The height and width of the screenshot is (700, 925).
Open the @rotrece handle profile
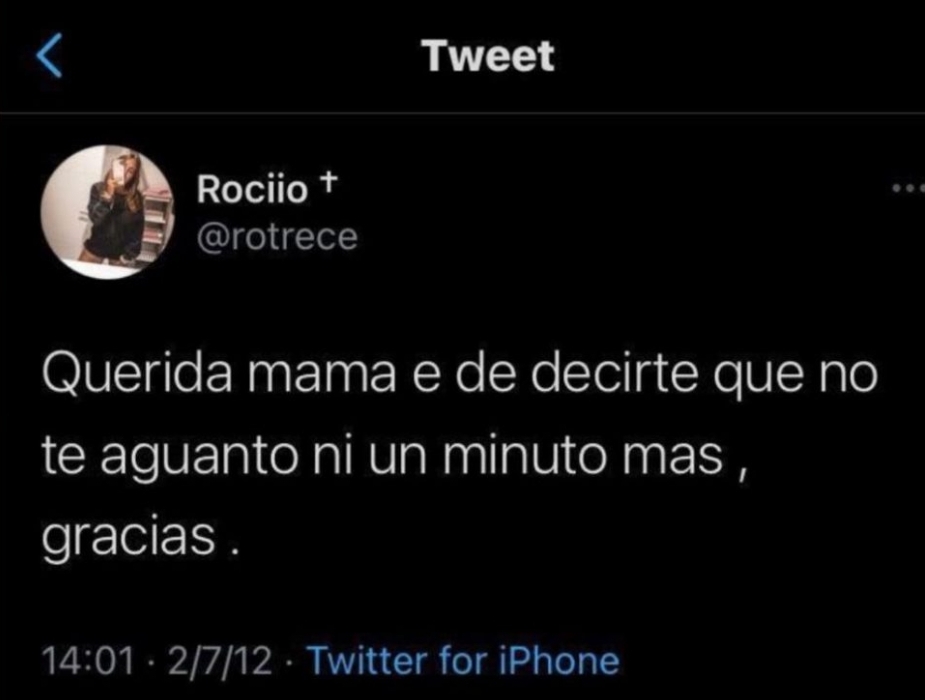coord(277,237)
